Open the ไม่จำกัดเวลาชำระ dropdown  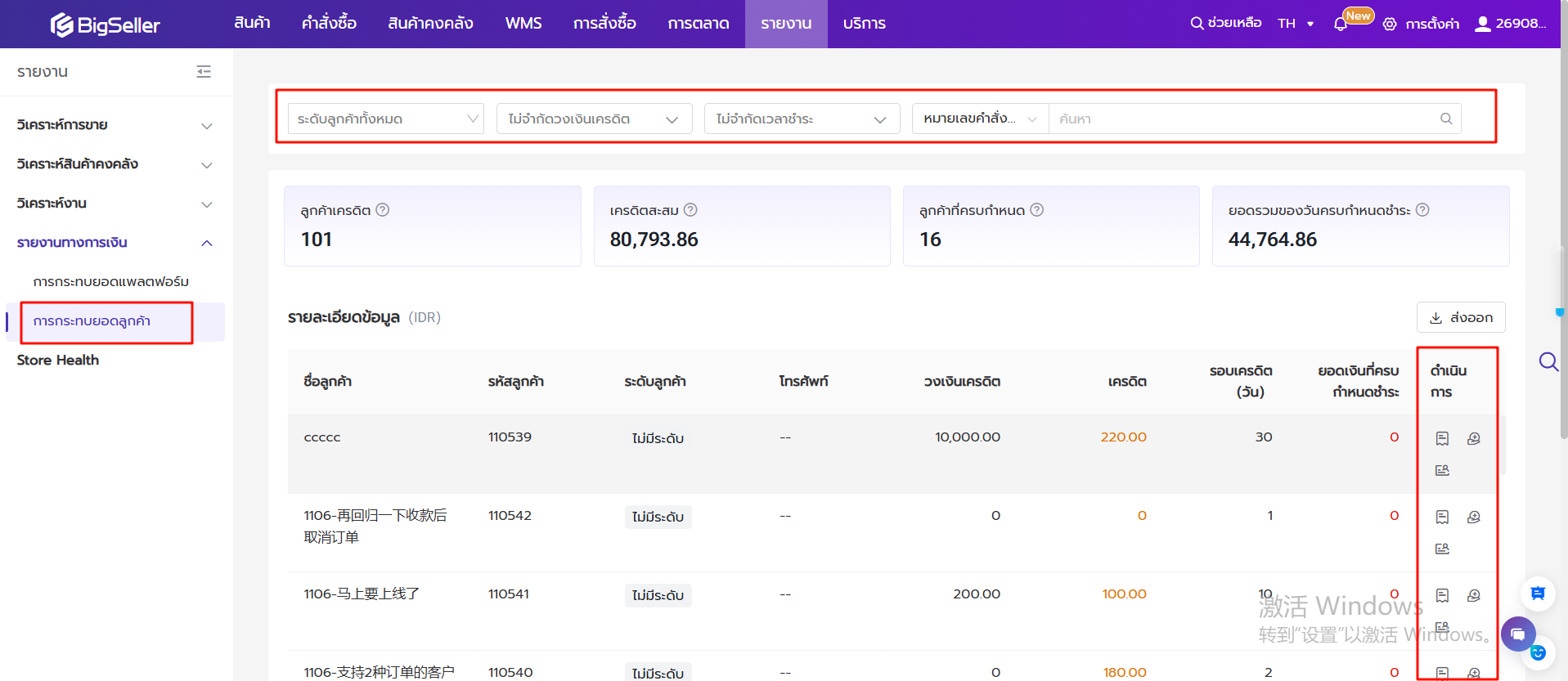[802, 119]
